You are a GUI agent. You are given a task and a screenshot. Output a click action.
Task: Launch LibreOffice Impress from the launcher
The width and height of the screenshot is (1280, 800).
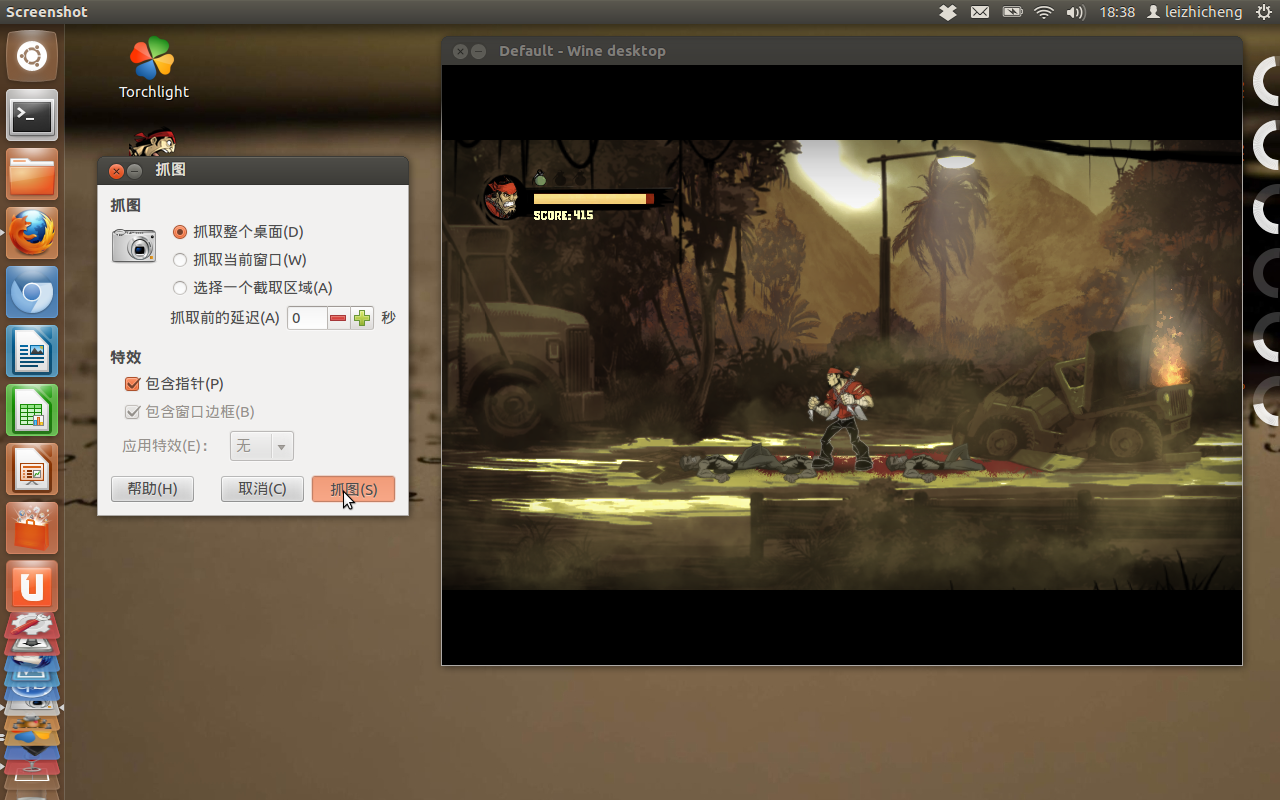click(x=32, y=469)
